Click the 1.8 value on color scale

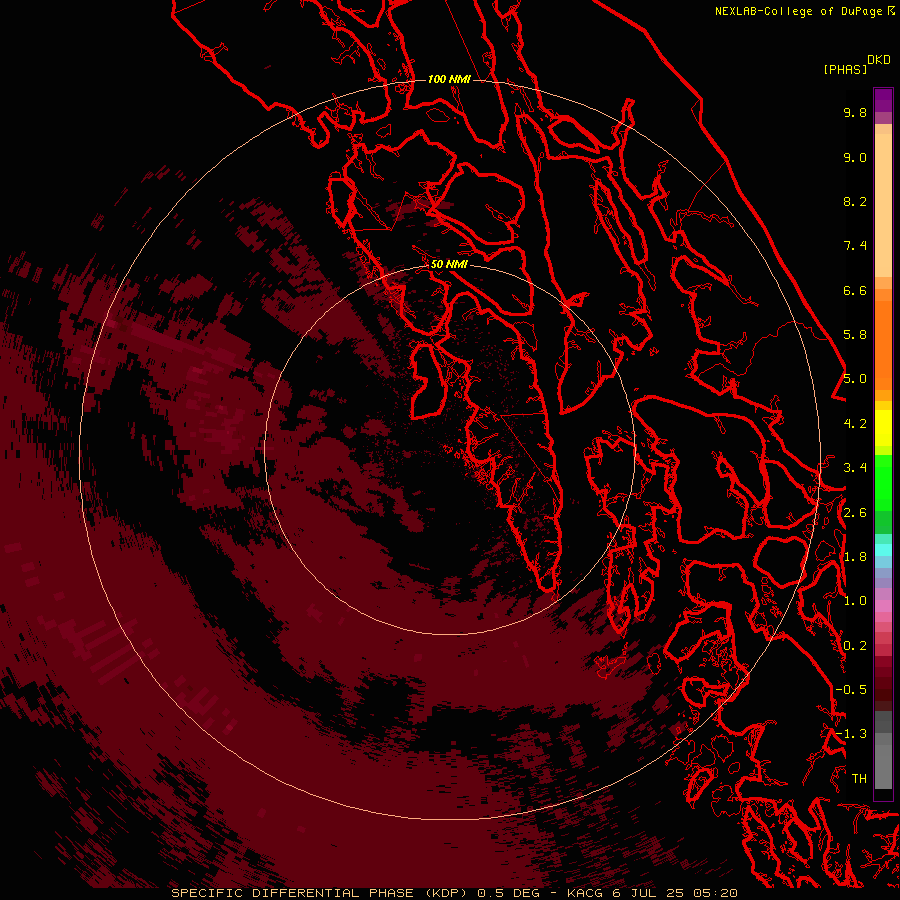855,557
